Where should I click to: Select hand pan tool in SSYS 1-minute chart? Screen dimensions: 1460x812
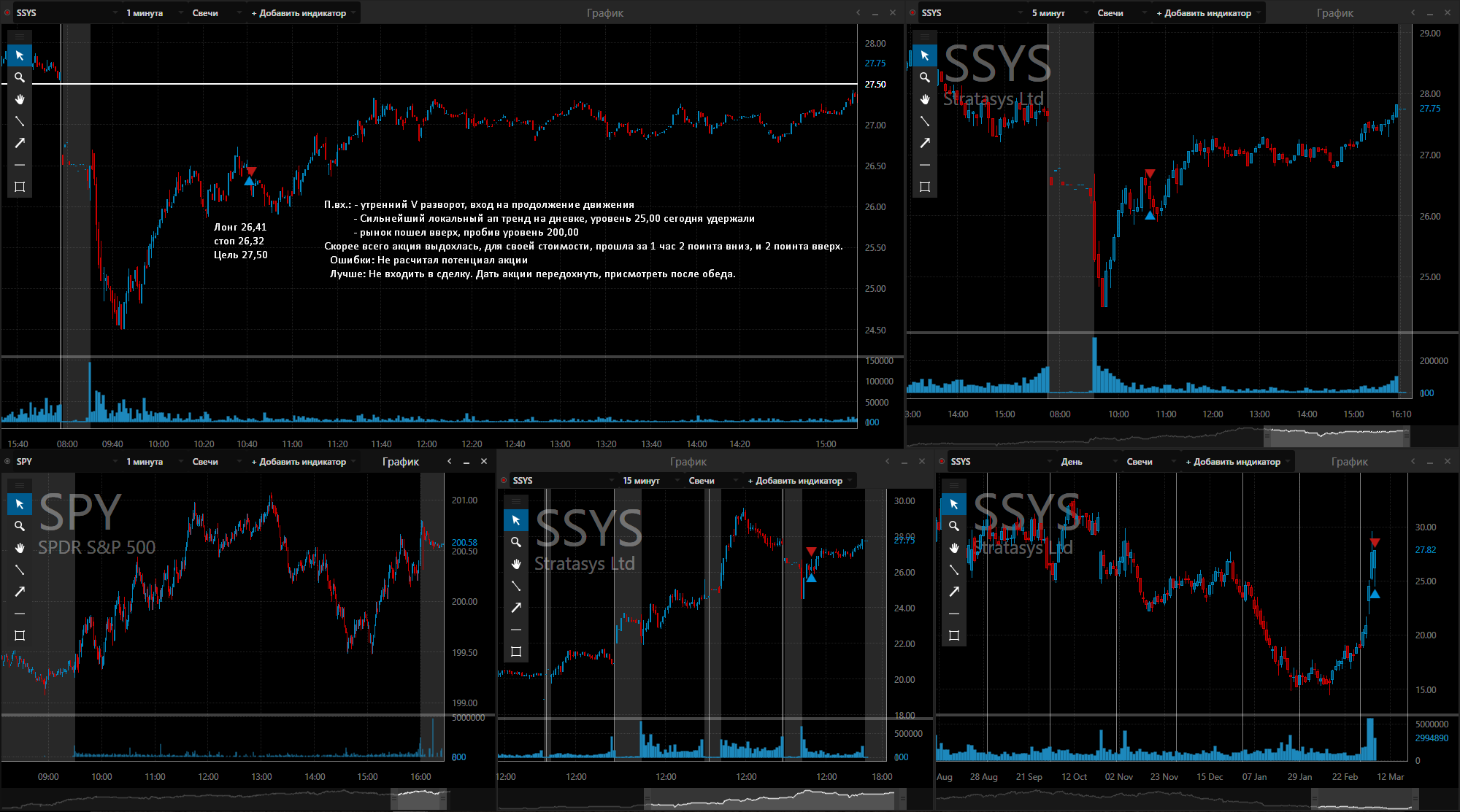point(20,99)
